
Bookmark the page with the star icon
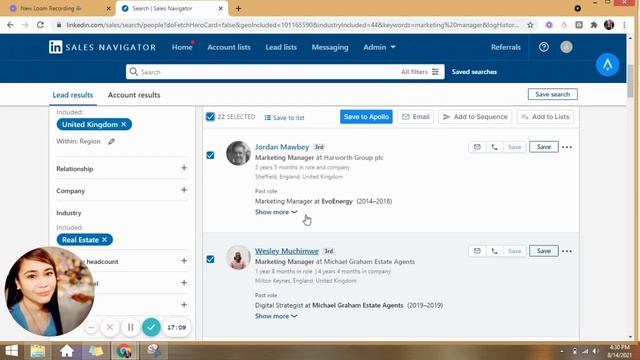pos(530,25)
